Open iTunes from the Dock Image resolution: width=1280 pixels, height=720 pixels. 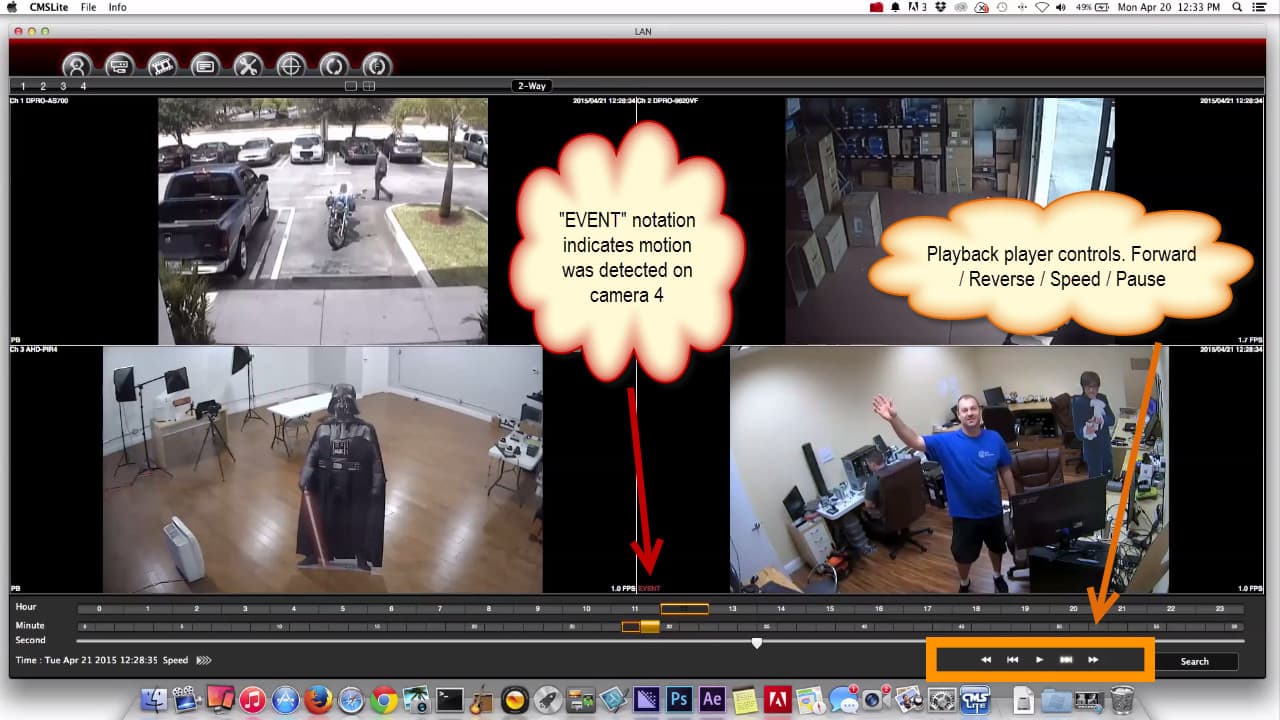tap(253, 698)
